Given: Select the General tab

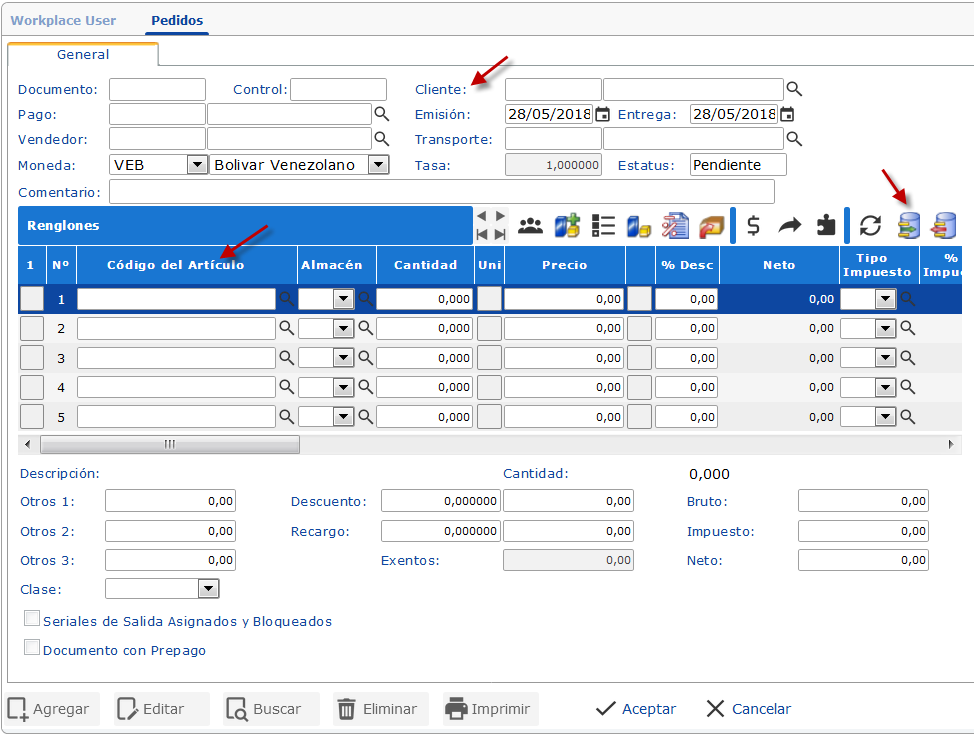Looking at the screenshot, I should [x=83, y=55].
